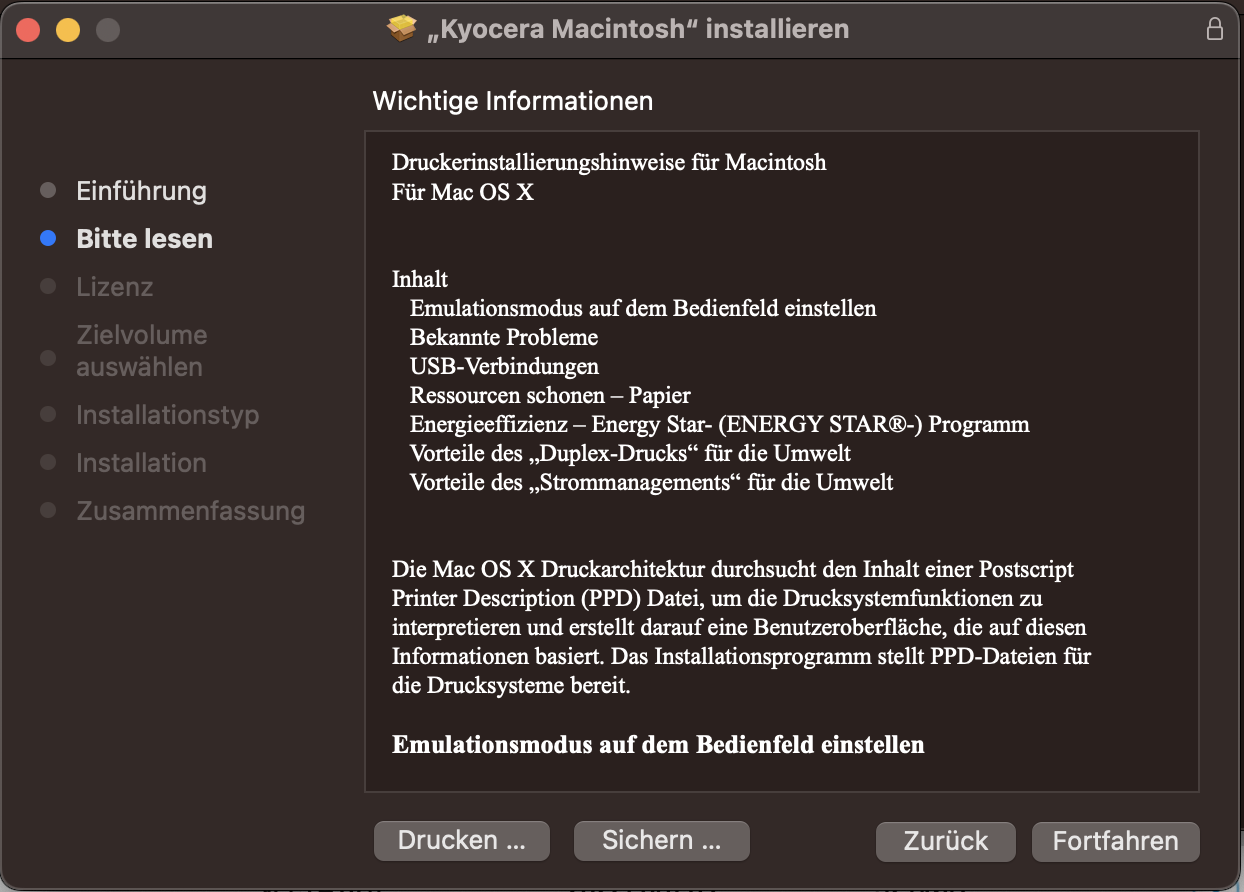
Task: Continue installation by clicking Fortfahren
Action: point(1115,841)
